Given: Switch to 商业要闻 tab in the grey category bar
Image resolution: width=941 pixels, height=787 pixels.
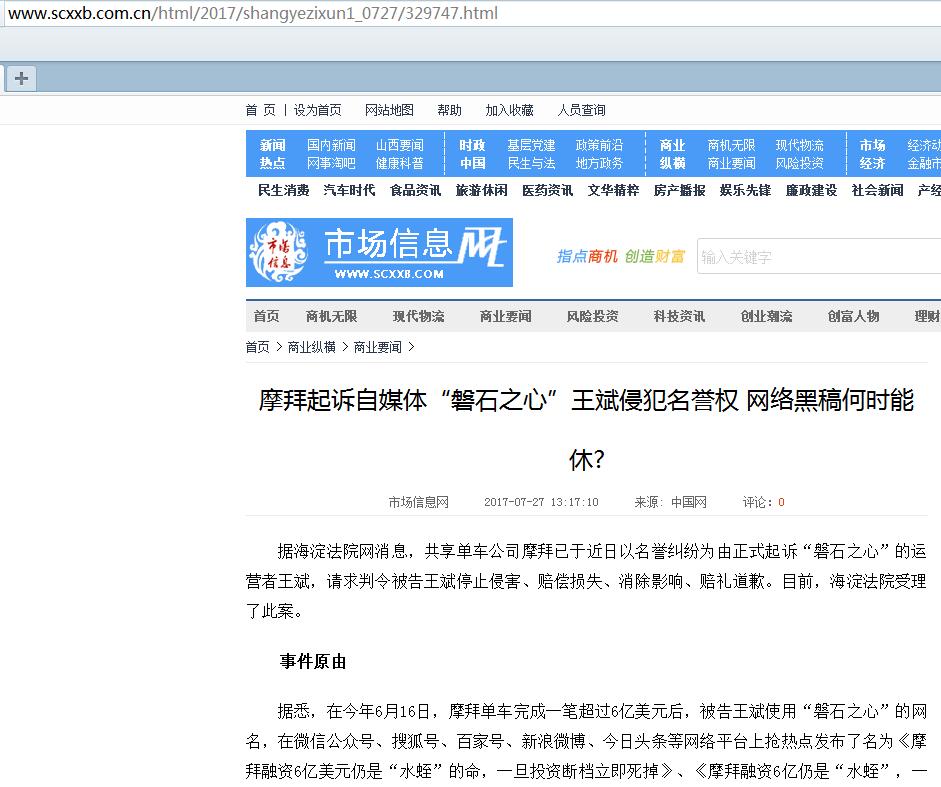Looking at the screenshot, I should coord(505,316).
